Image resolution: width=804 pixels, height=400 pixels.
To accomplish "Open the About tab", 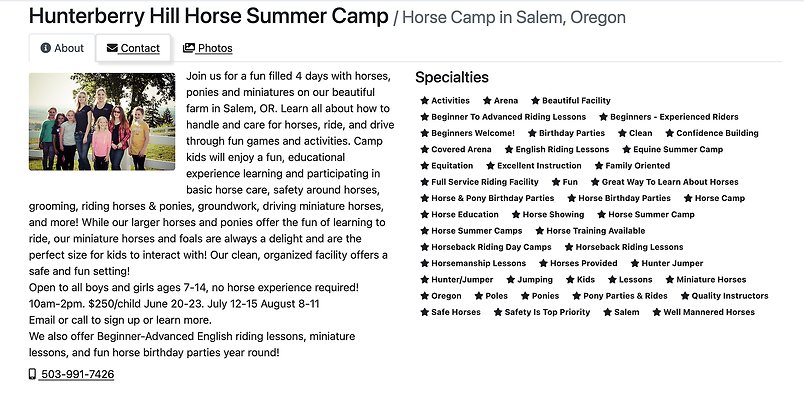I will [62, 48].
